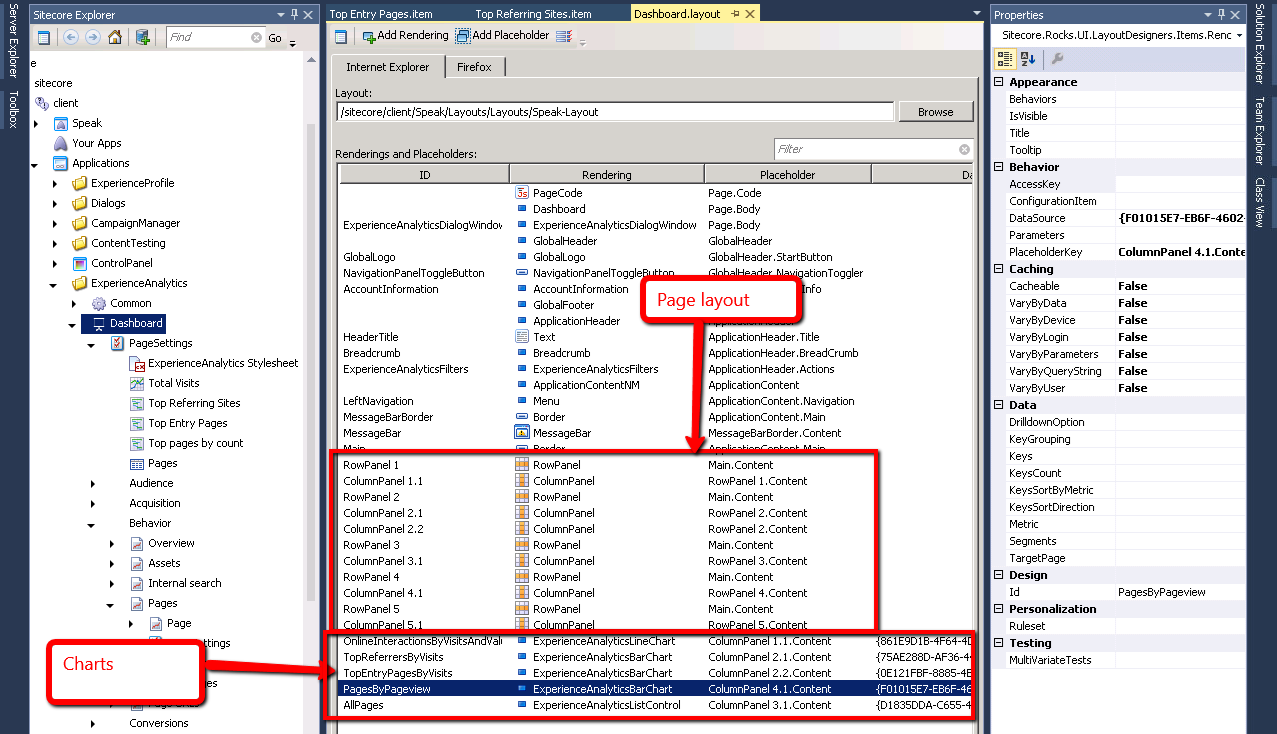Select the Firefox device tab
This screenshot has width=1277, height=734.
point(475,67)
